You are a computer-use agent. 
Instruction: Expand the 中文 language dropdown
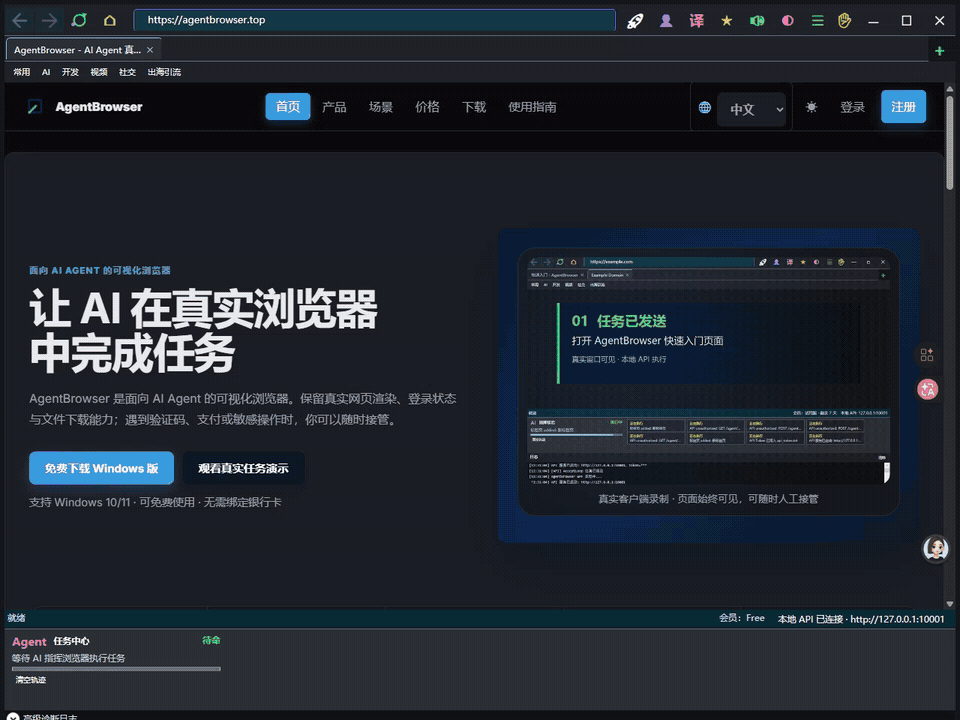coord(751,109)
